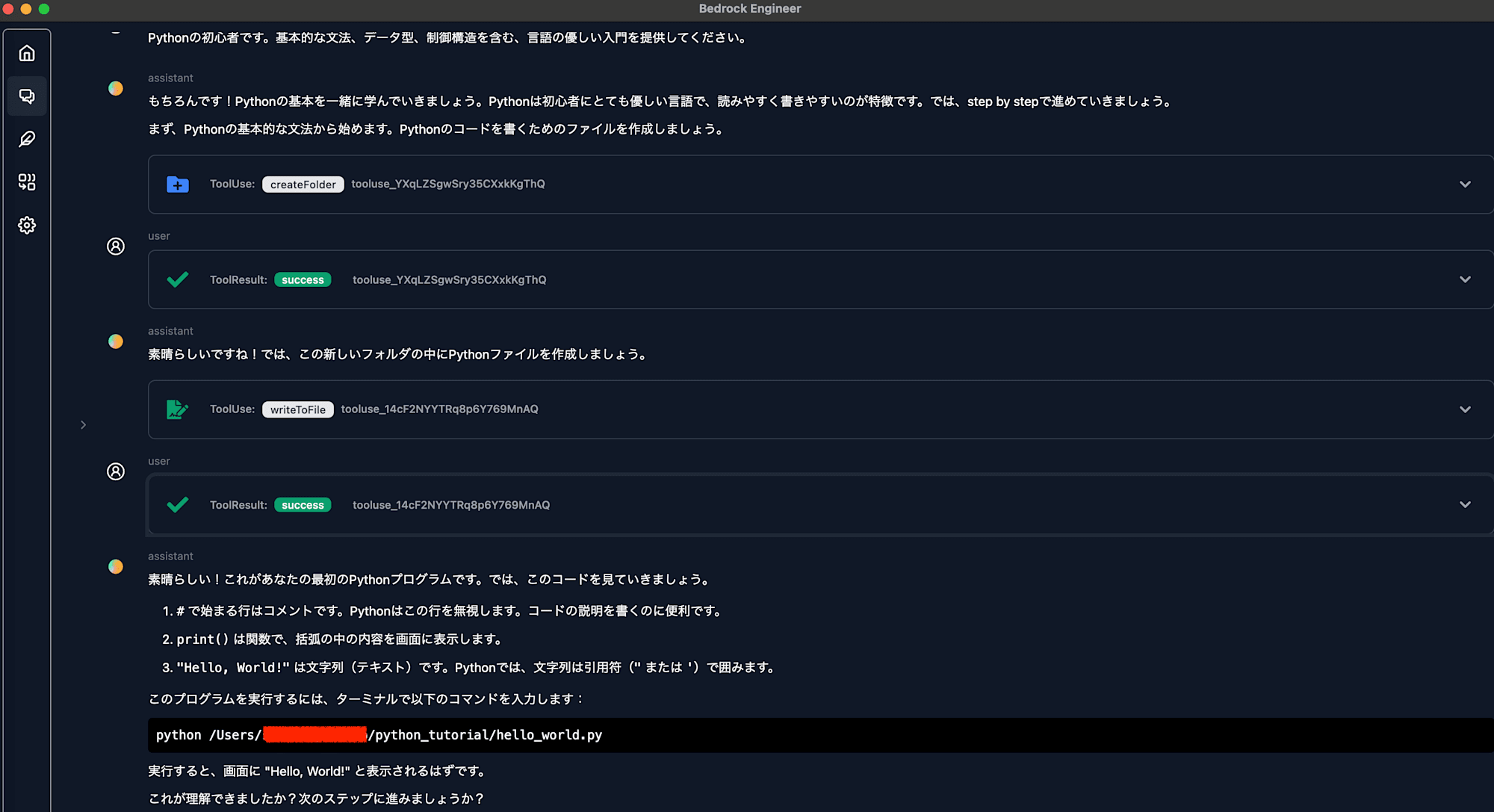Click the writeToFile tool badge
Screen dimensions: 1494x812
point(296,408)
